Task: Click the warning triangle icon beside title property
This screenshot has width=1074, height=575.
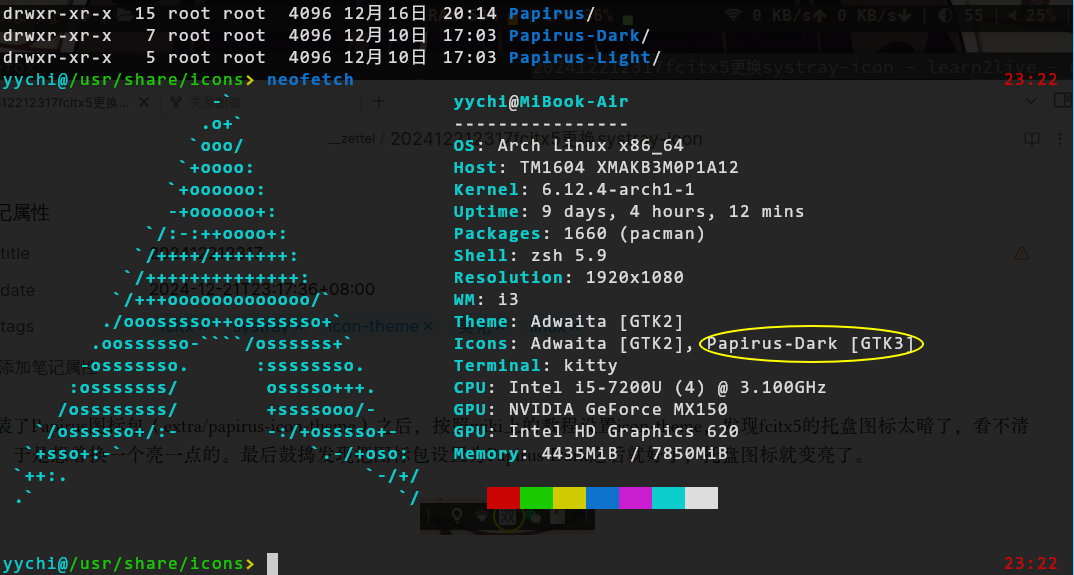Action: tap(1021, 254)
